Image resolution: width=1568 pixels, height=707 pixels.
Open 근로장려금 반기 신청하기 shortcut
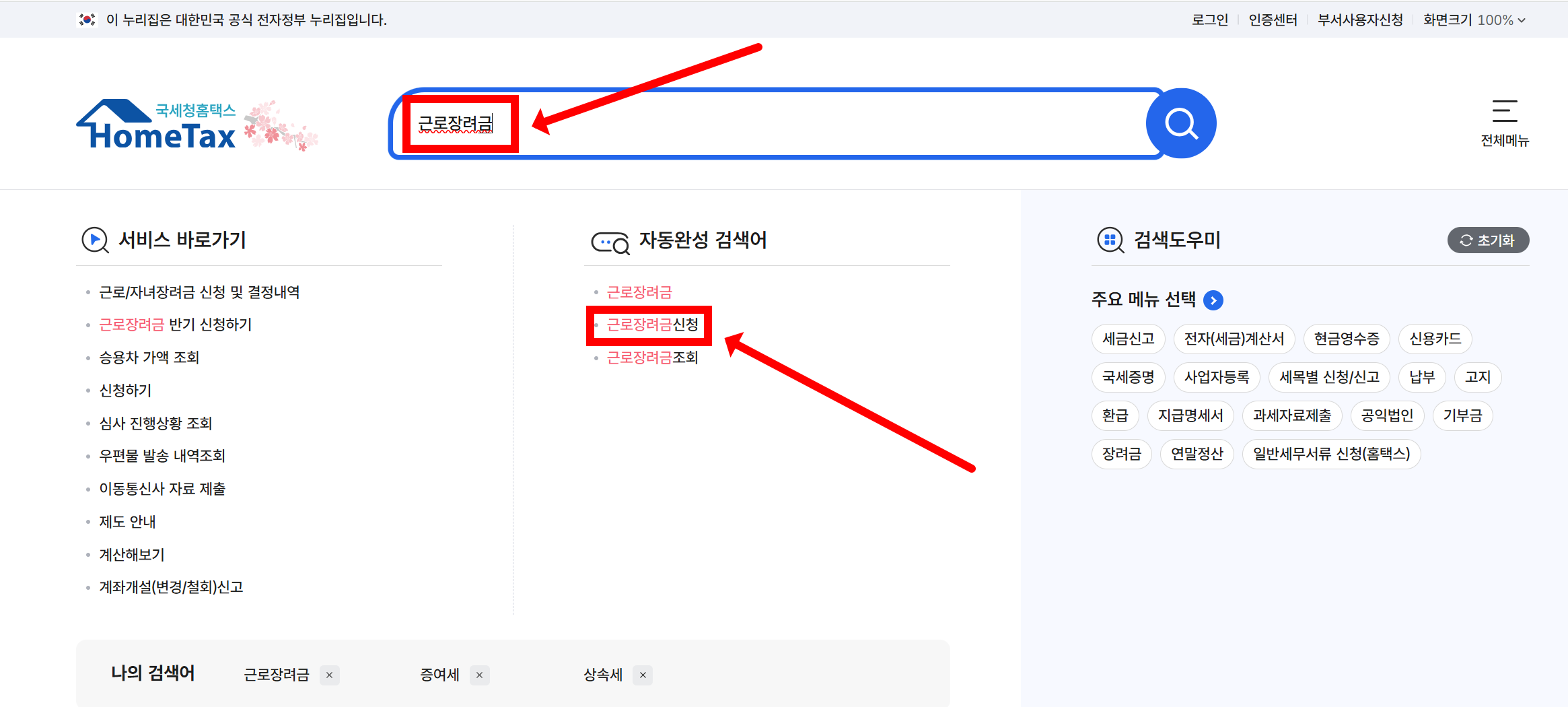175,325
